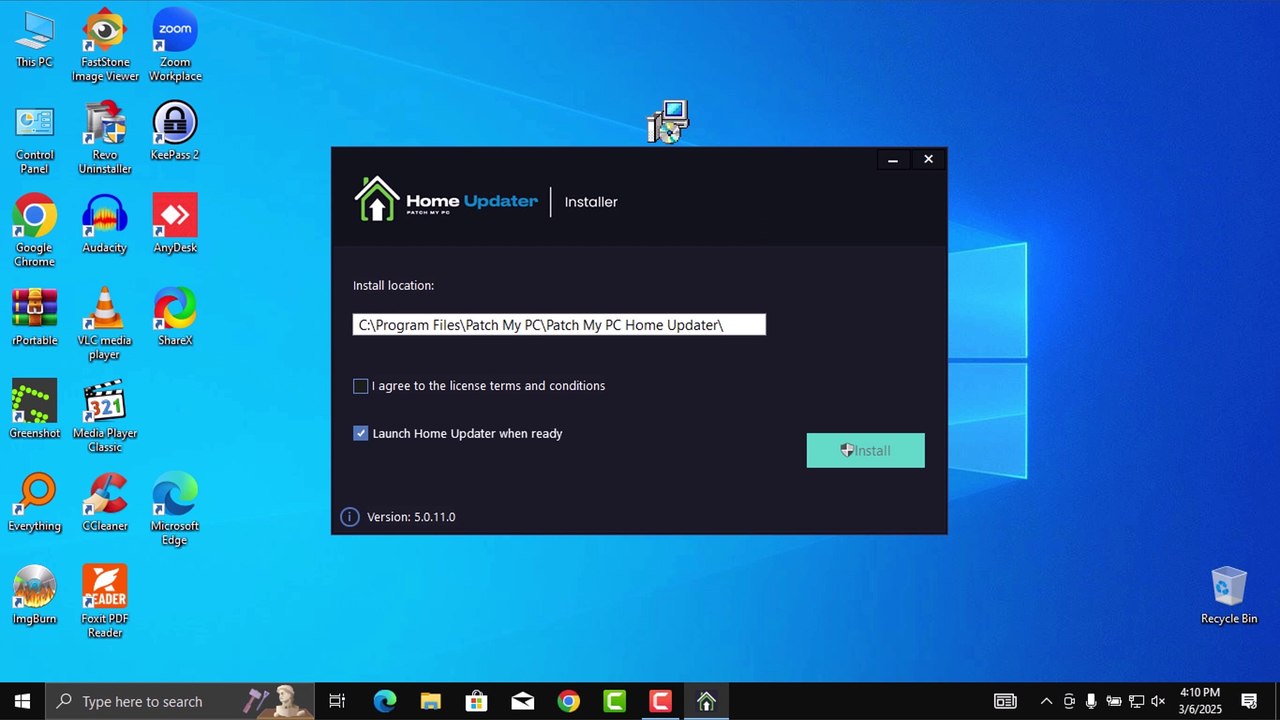Select ShareX desktop icon
The height and width of the screenshot is (720, 1280).
point(175,317)
